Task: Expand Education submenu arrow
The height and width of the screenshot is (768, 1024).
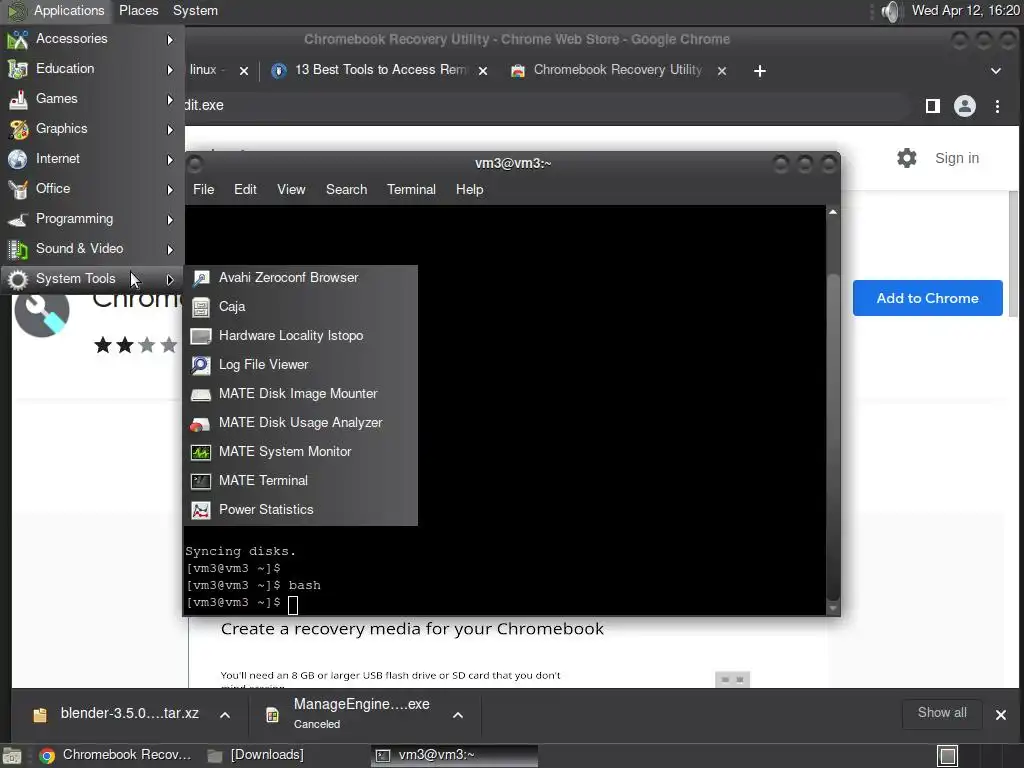Action: [170, 69]
